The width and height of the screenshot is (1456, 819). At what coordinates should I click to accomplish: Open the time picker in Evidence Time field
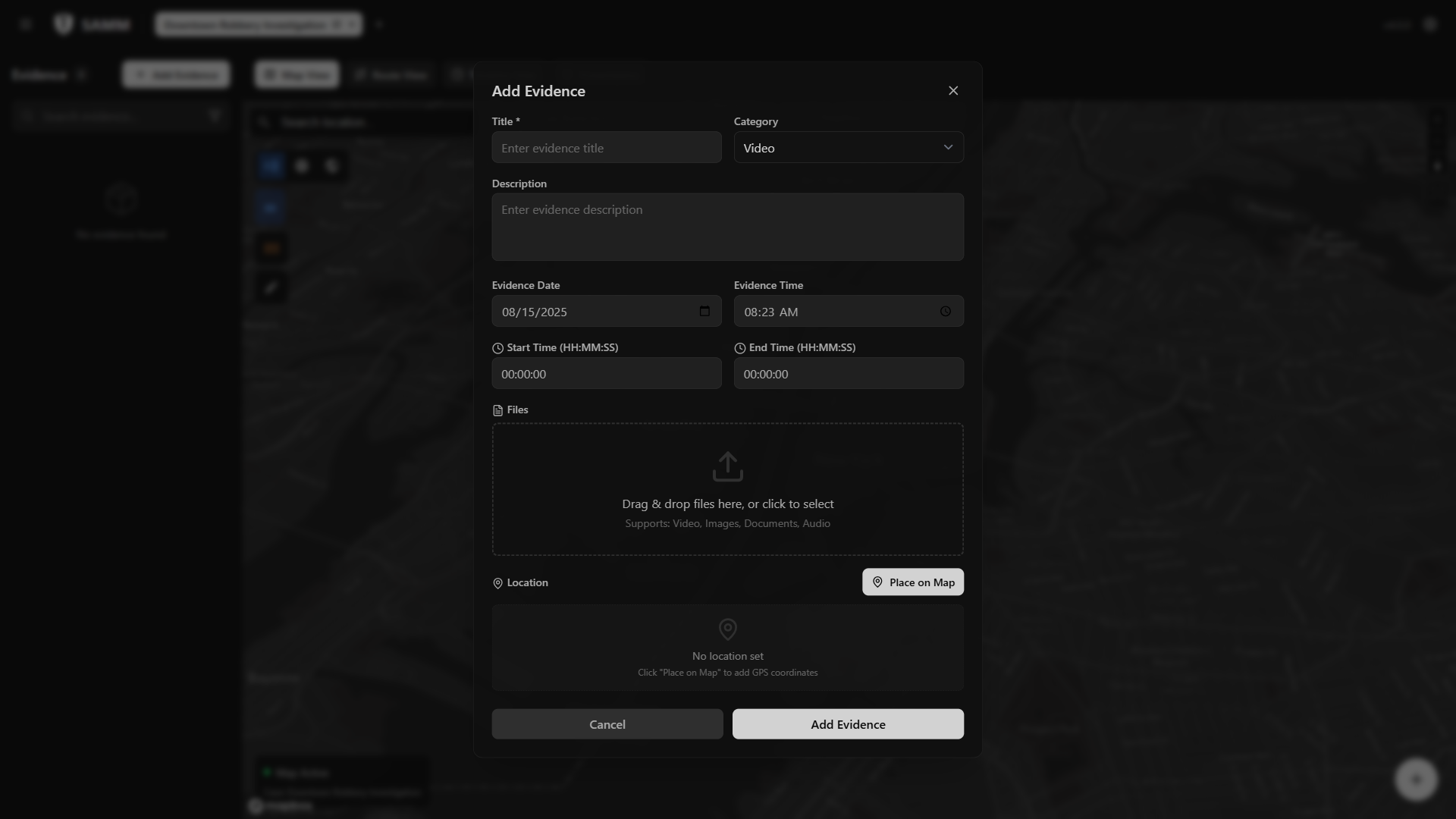[x=945, y=311]
